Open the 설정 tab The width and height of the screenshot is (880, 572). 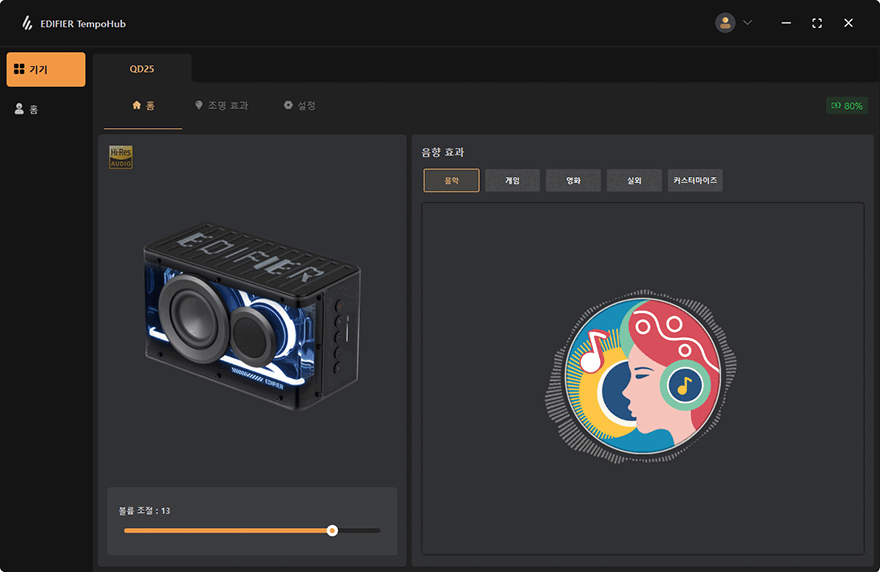click(x=299, y=106)
